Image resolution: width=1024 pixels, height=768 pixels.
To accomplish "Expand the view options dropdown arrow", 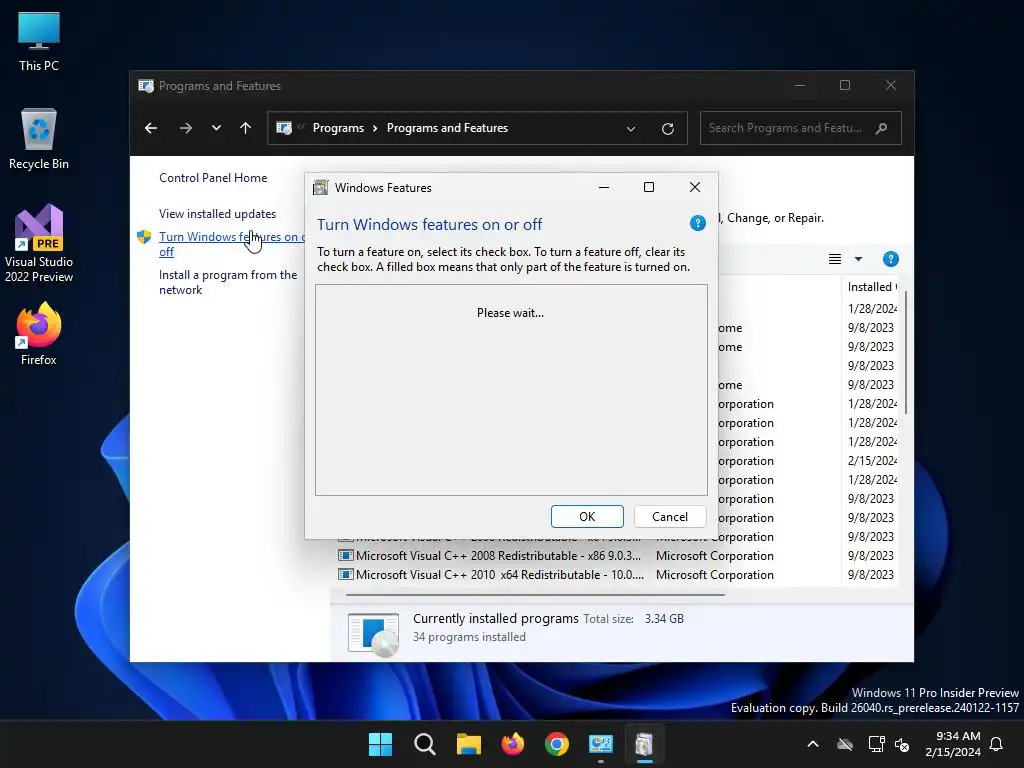I will [x=859, y=259].
